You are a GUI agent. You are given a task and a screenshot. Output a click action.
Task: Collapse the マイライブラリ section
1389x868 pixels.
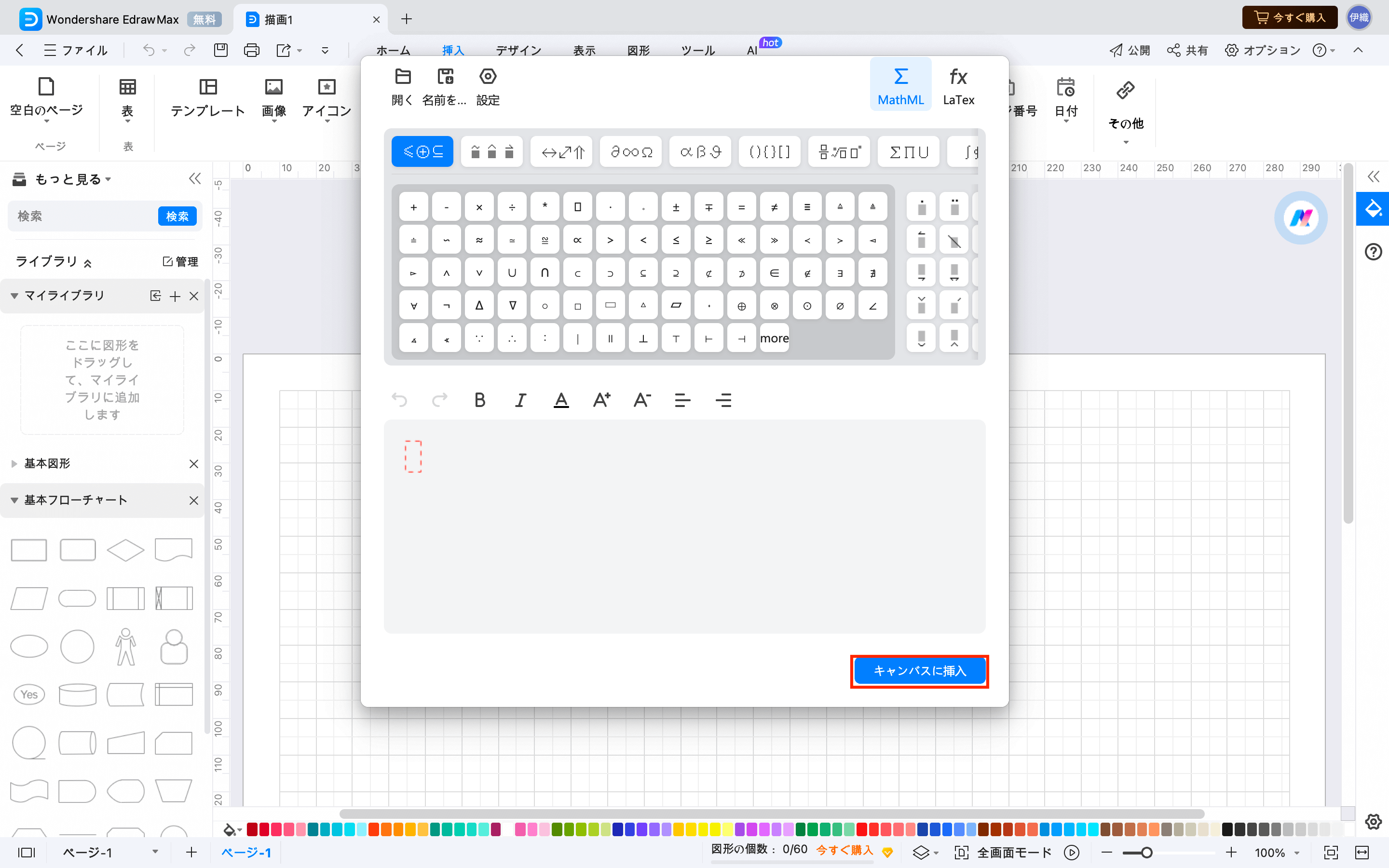[14, 296]
